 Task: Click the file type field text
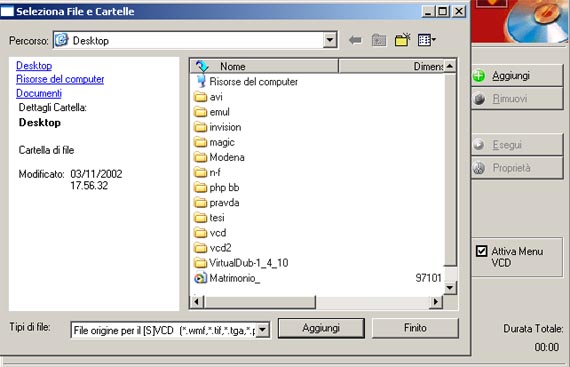(x=164, y=330)
